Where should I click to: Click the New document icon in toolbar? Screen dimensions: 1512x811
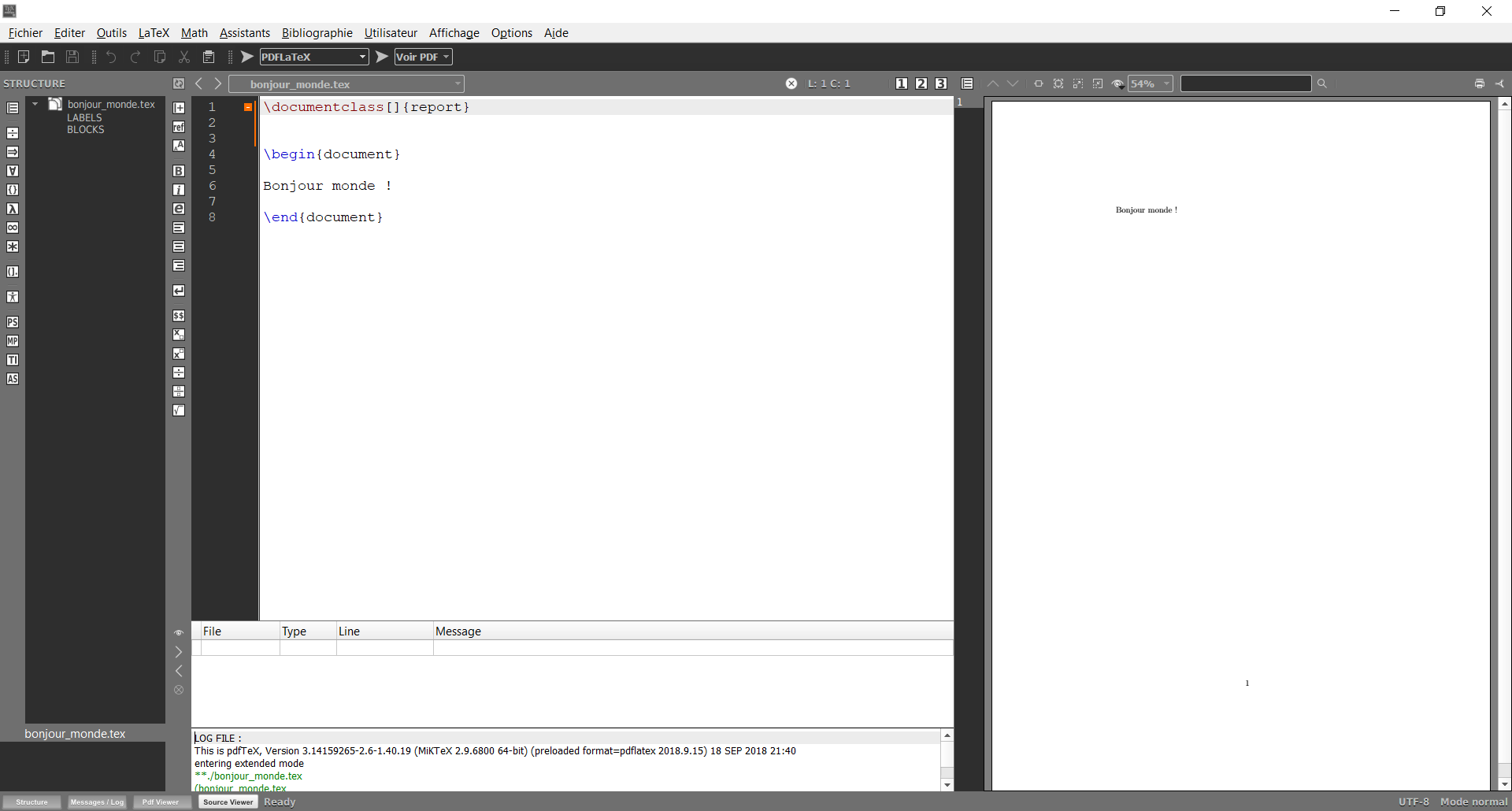pyautogui.click(x=24, y=57)
